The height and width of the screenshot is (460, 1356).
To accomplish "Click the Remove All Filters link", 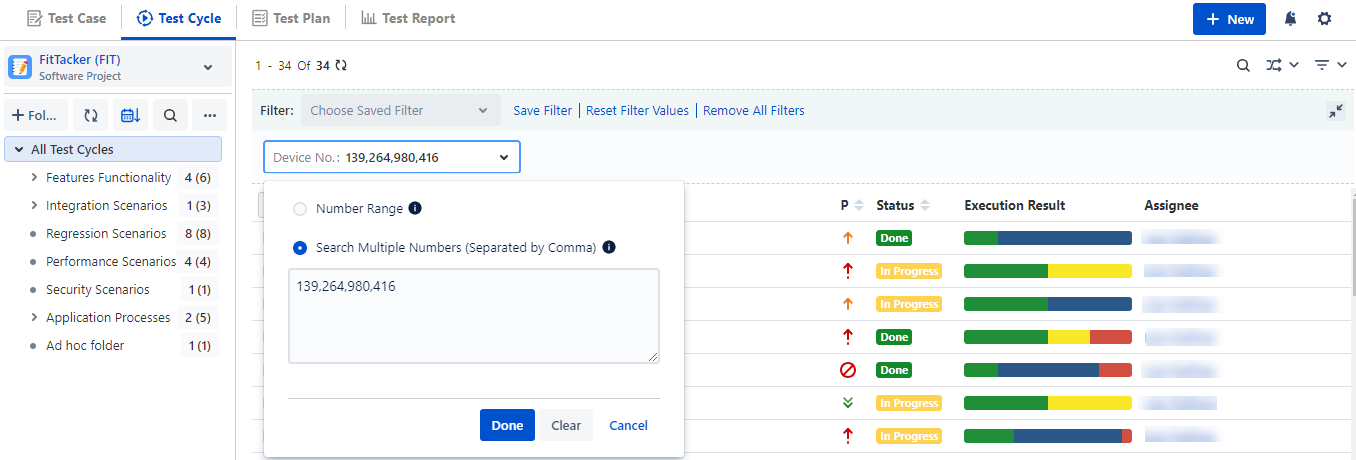I will [x=754, y=110].
